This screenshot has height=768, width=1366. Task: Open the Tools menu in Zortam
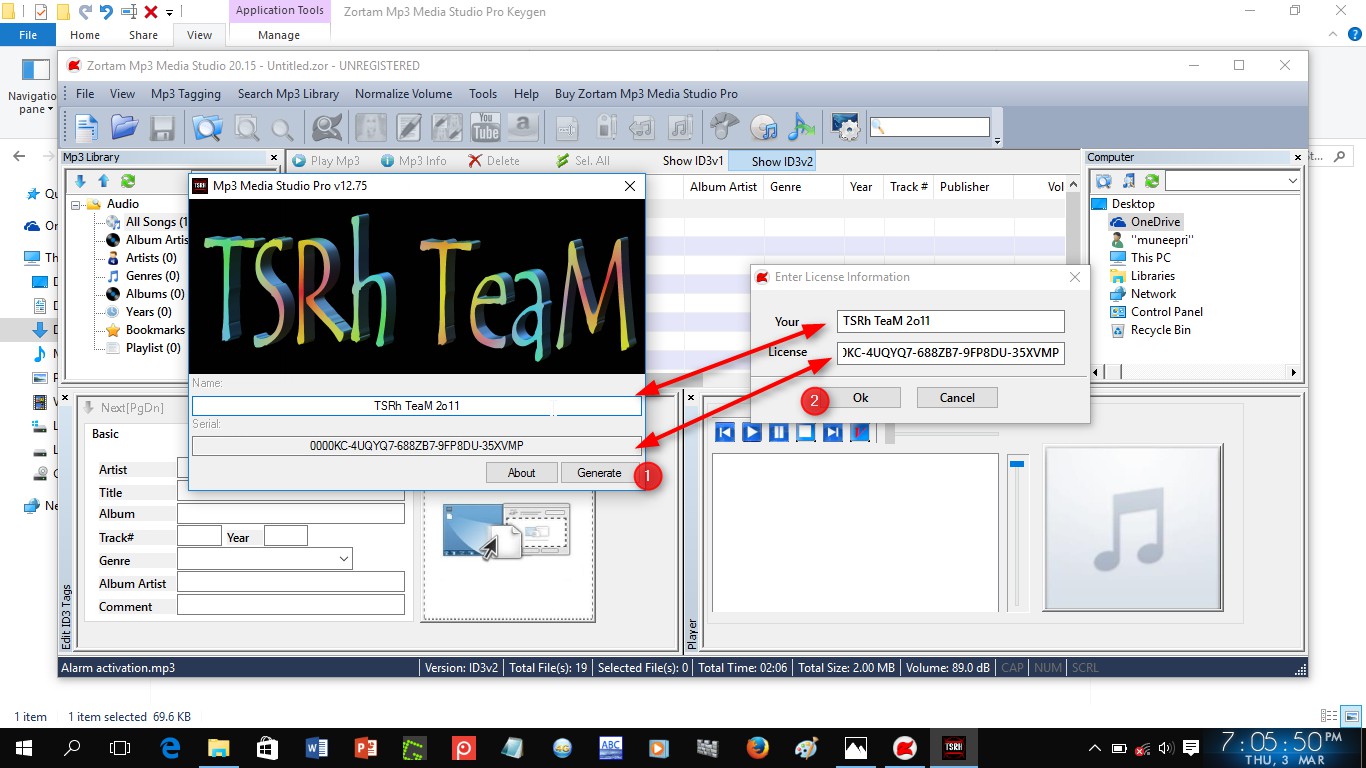(483, 94)
